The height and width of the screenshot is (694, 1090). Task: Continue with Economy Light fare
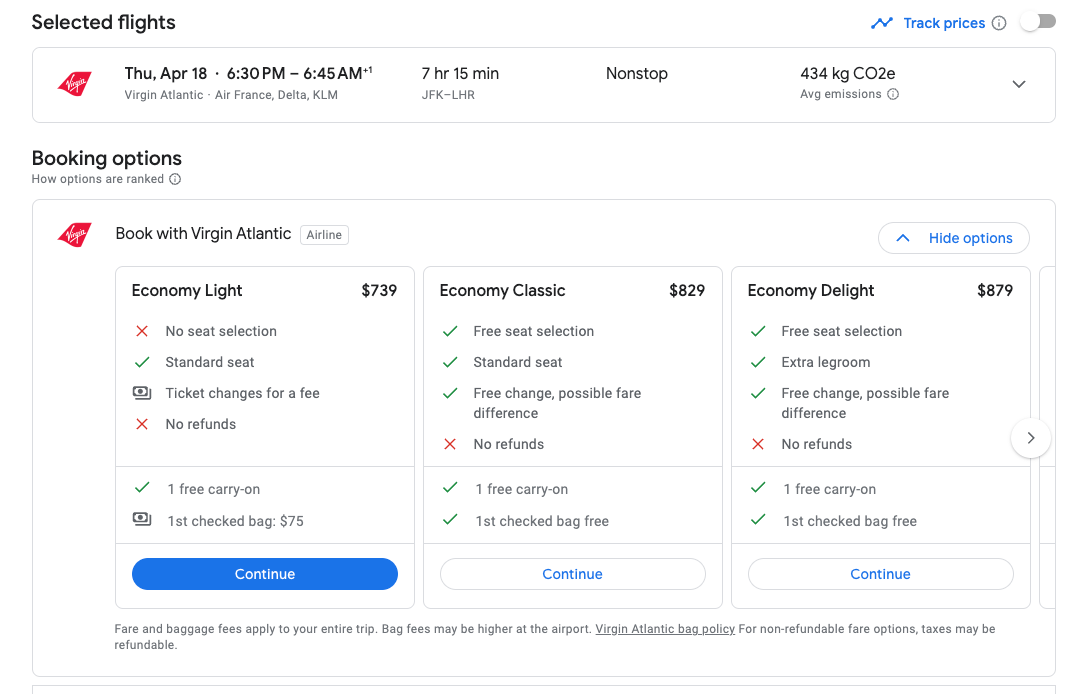265,574
